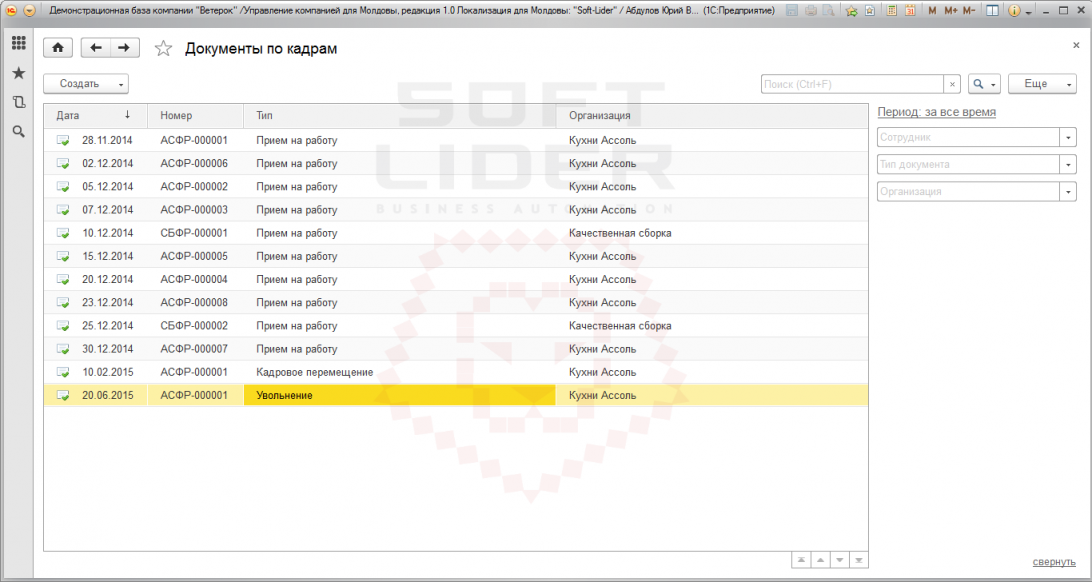Click the sidebar search magnifier icon
Viewport: 1092px width, 582px height.
click(19, 132)
